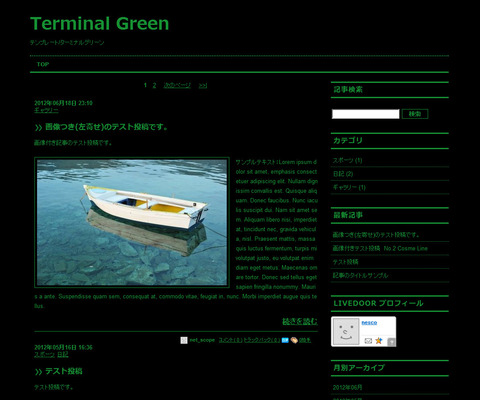
Task: Click the nesco profile avatar face
Action: pyautogui.click(x=346, y=332)
